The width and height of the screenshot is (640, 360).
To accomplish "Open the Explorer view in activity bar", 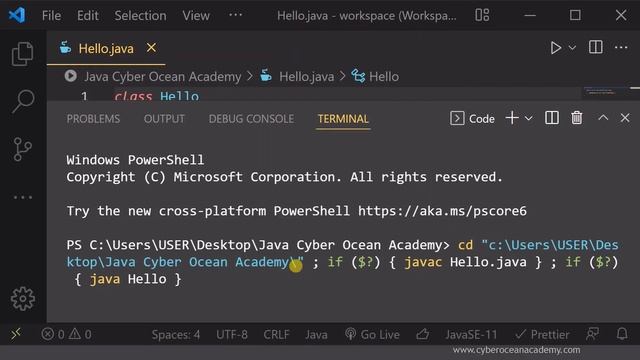I will (x=22, y=53).
